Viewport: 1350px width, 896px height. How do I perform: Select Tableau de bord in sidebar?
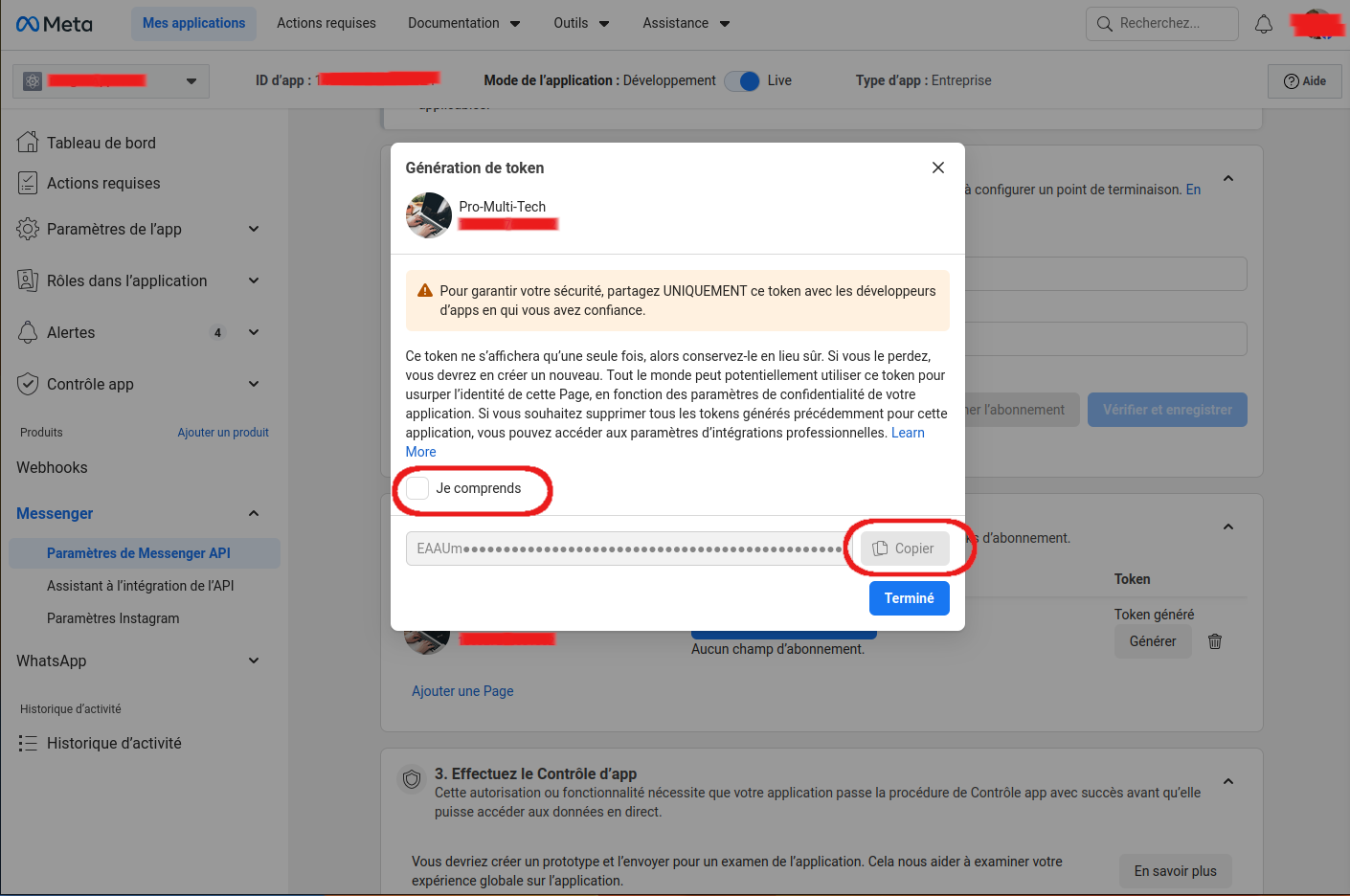click(101, 143)
